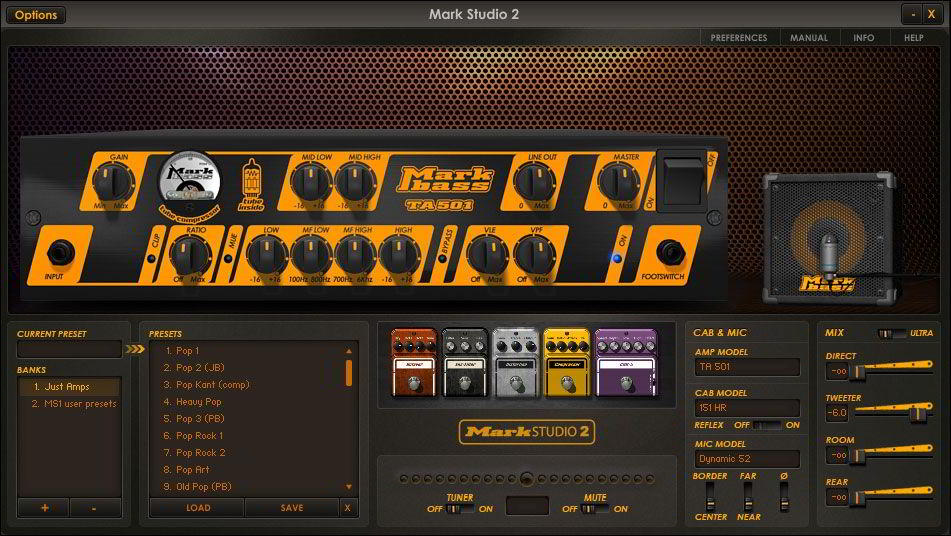
Task: Click the MF LOW EQ knob
Action: point(311,256)
